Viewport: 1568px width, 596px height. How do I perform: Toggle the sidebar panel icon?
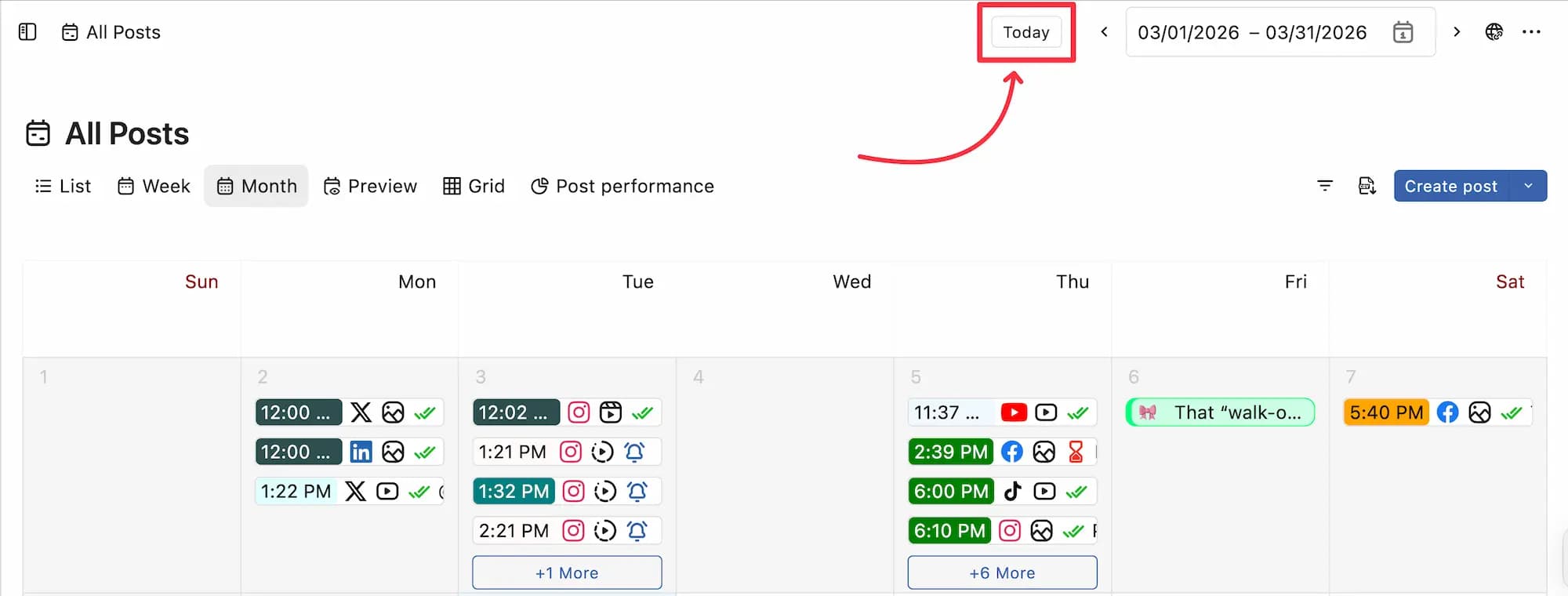pos(27,32)
